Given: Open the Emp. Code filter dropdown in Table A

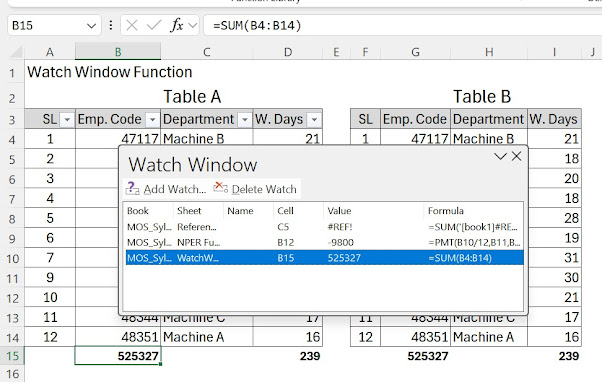Looking at the screenshot, I should tap(152, 120).
